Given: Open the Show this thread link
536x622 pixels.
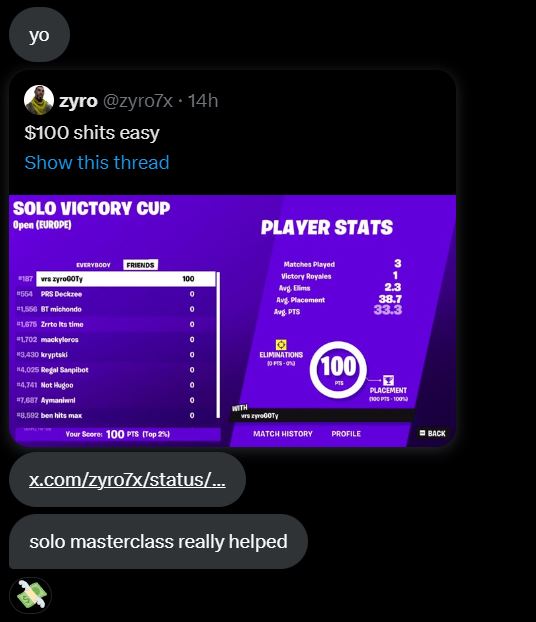Looking at the screenshot, I should pos(97,163).
